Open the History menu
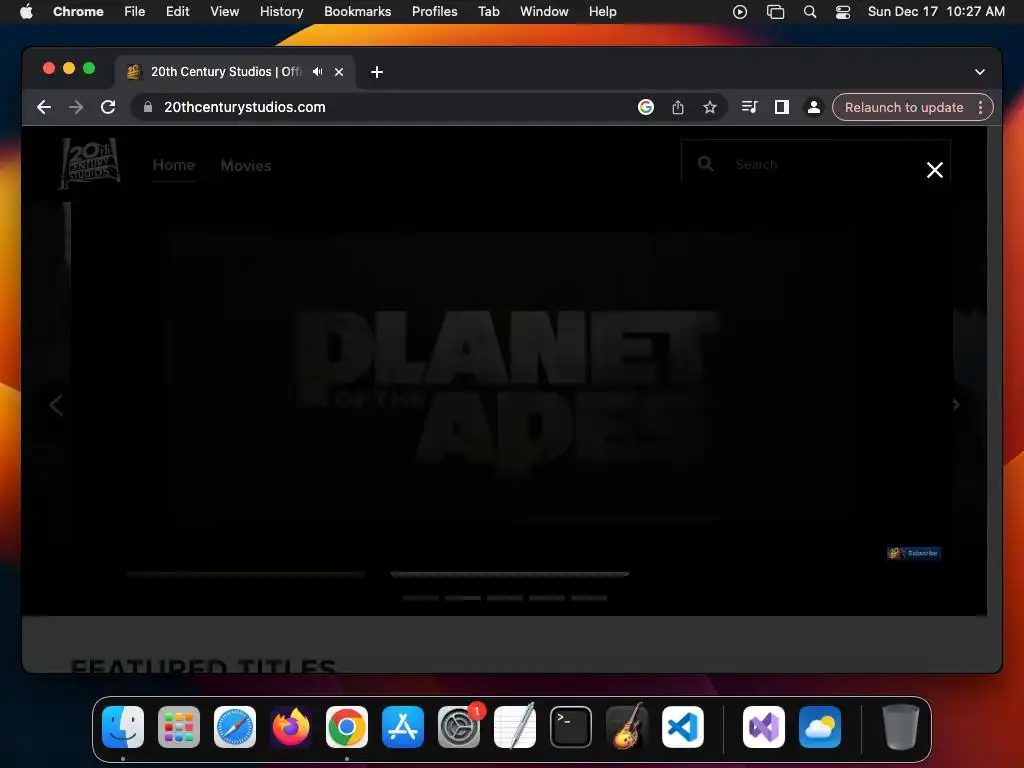The width and height of the screenshot is (1024, 768). tap(281, 11)
